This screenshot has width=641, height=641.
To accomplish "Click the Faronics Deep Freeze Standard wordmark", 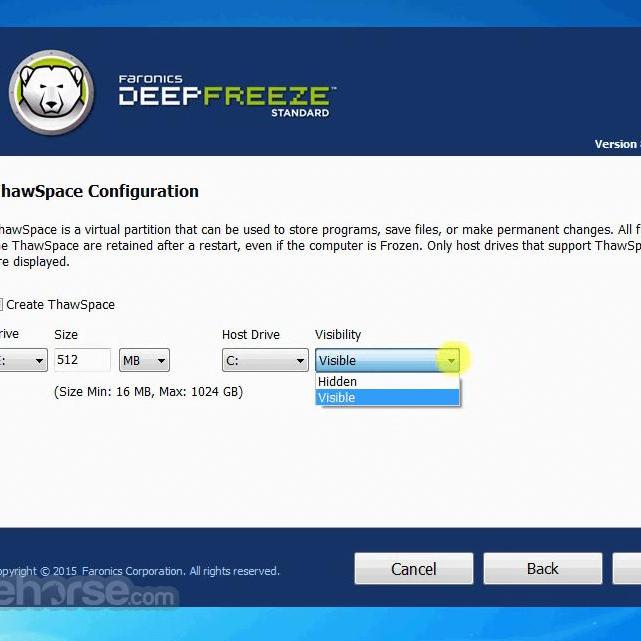I will (x=226, y=96).
